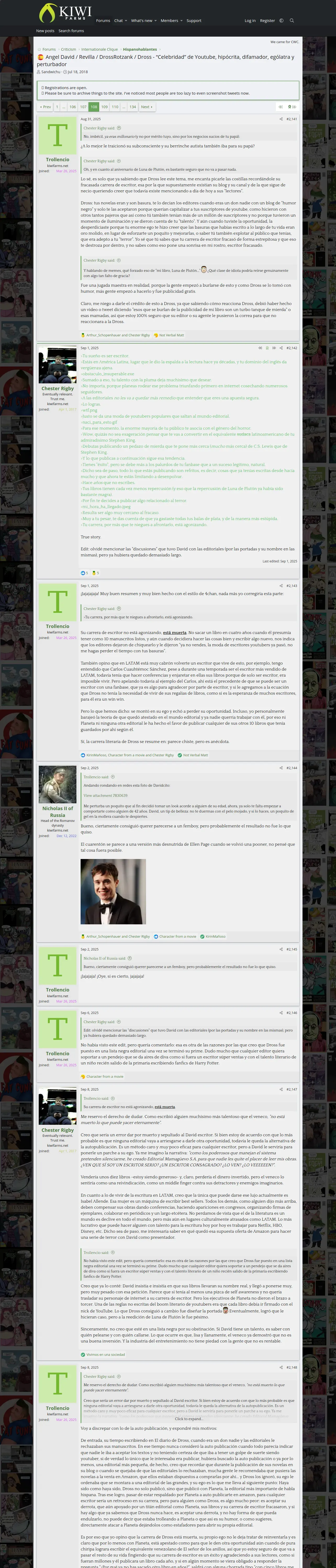Toggle the dark/light style icon in header
This screenshot has width=336, height=1568.
[x=281, y=21]
